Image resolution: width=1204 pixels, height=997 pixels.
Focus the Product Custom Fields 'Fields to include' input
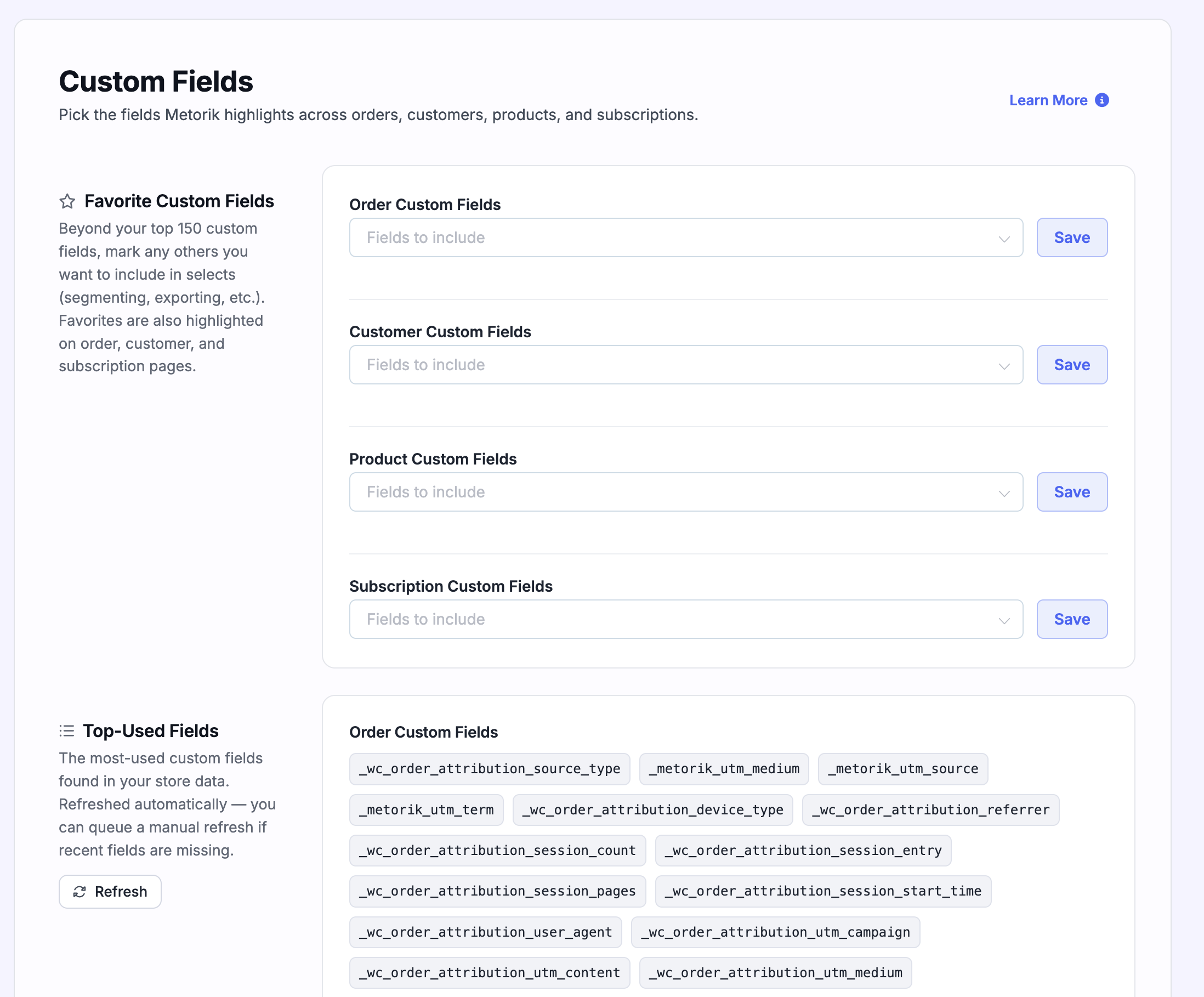[686, 492]
